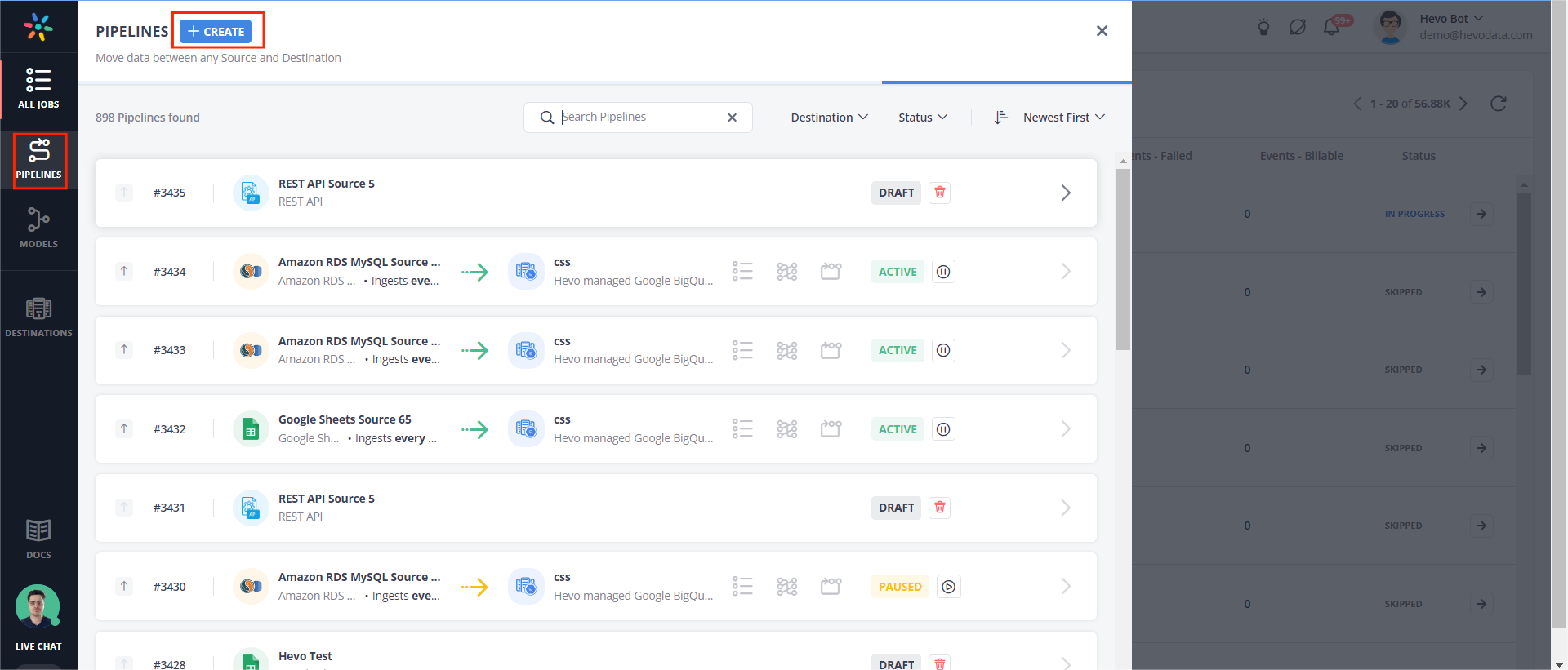Delete draft pipeline #3428
Screen dimensions: 1568x670
pos(940,663)
